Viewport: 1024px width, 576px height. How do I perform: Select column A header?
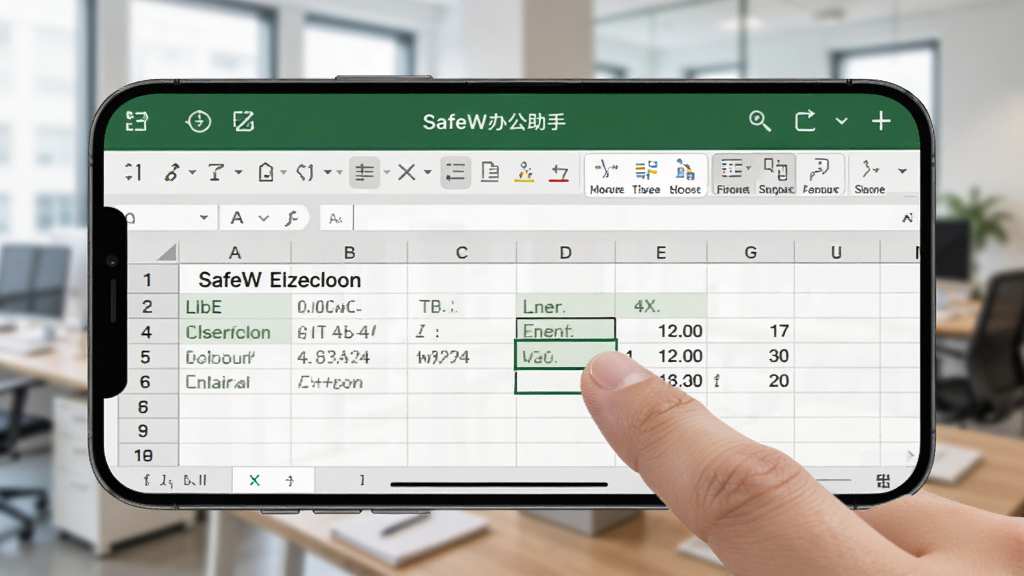coord(235,253)
